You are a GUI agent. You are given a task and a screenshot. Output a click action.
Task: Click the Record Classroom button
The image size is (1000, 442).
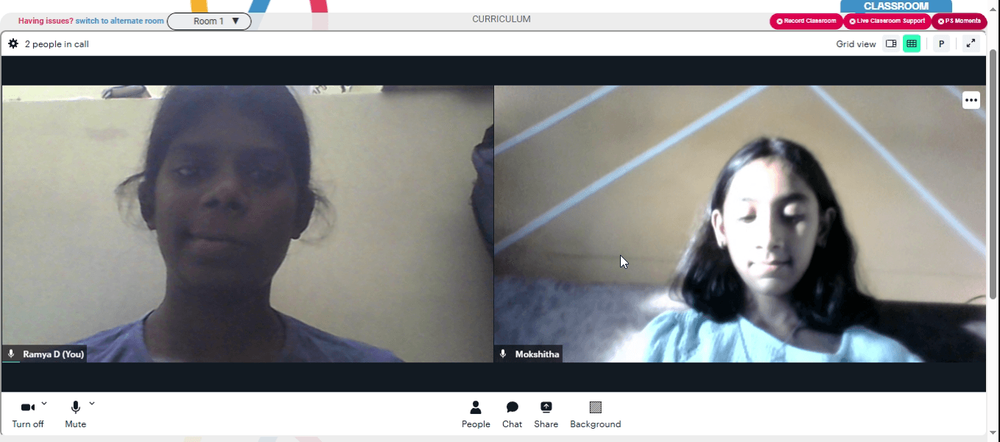coord(806,21)
